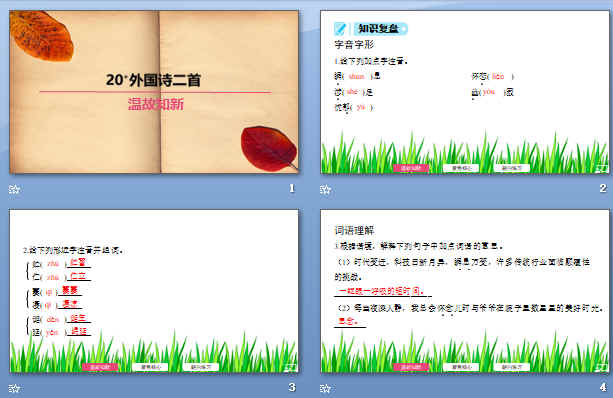Image resolution: width=613 pixels, height=398 pixels.
Task: Click the blue pencil icon on slide 2
Action: click(340, 29)
